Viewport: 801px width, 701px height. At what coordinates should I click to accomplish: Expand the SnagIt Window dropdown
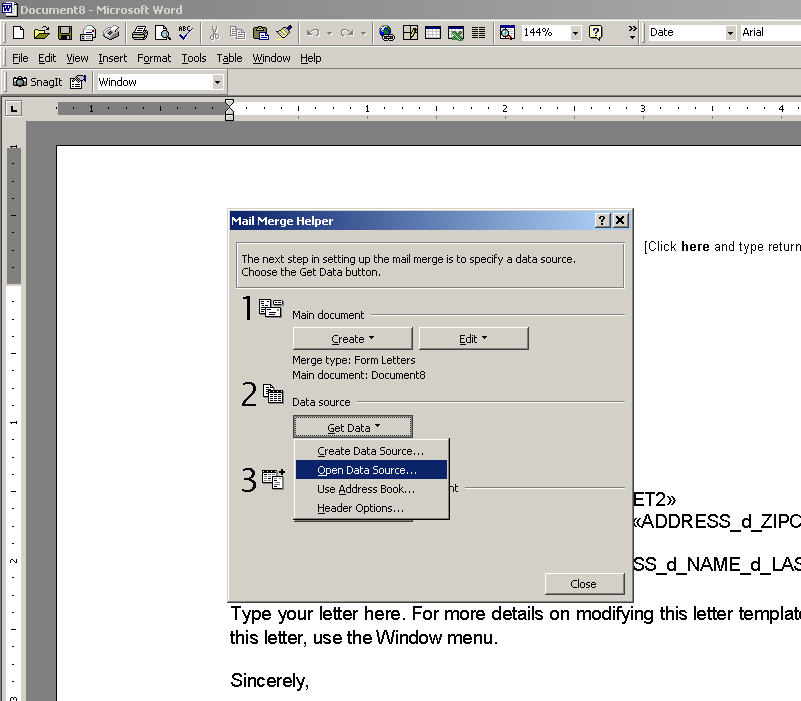217,82
